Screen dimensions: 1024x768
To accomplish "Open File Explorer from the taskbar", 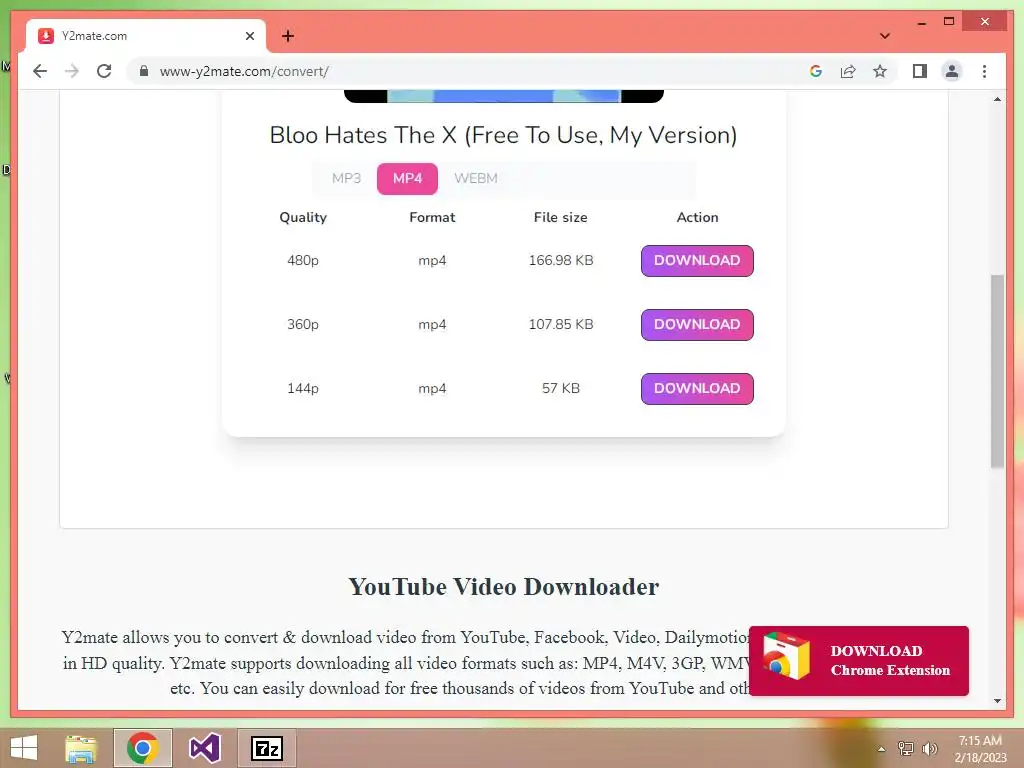I will click(81, 748).
